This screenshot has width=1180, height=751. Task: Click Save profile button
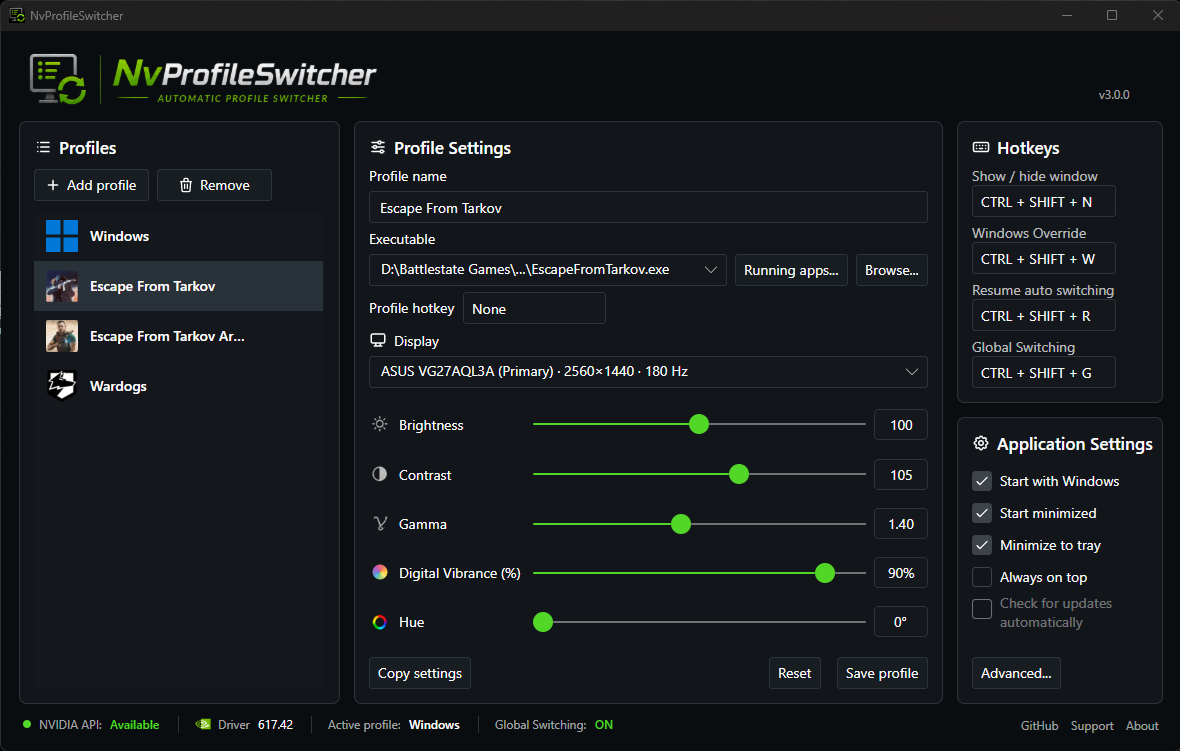882,673
